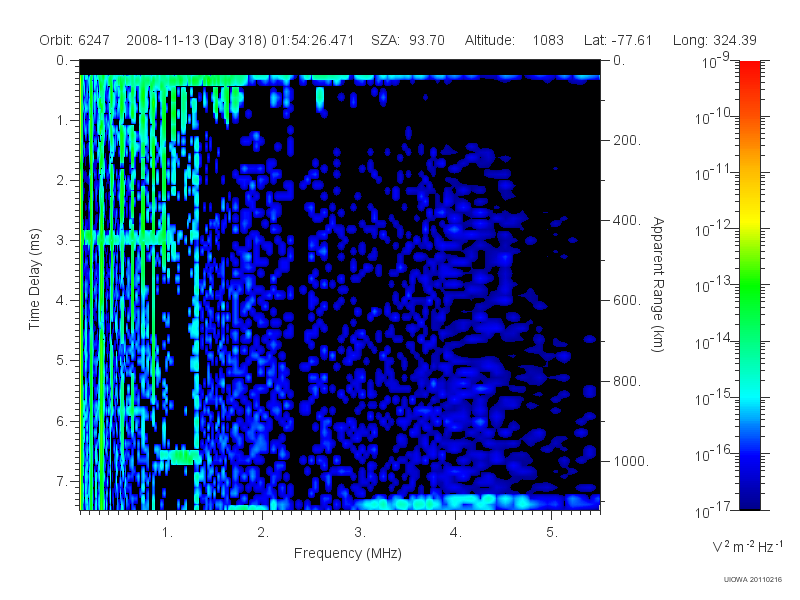The width and height of the screenshot is (800, 600).
Task: Click the Long: 324.39 header value
Action: 714,40
